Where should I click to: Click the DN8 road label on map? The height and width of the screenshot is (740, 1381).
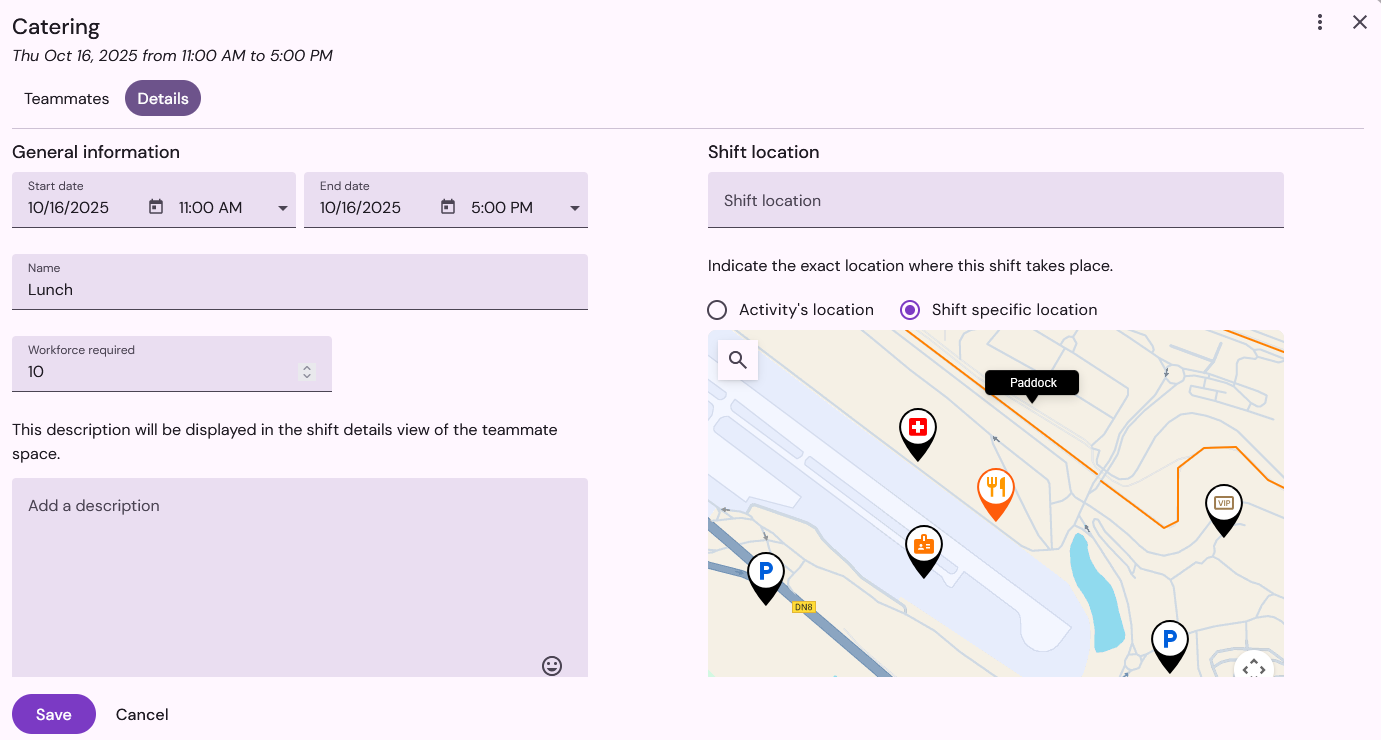coord(803,607)
